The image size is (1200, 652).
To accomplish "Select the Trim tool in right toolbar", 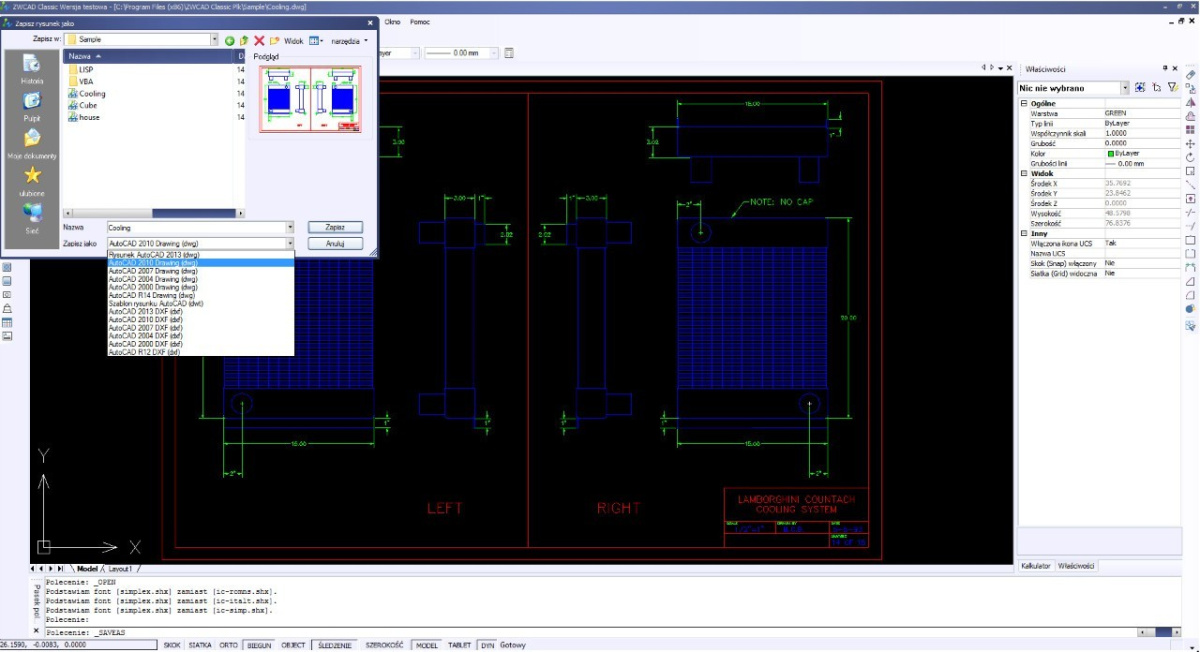I will point(1190,212).
